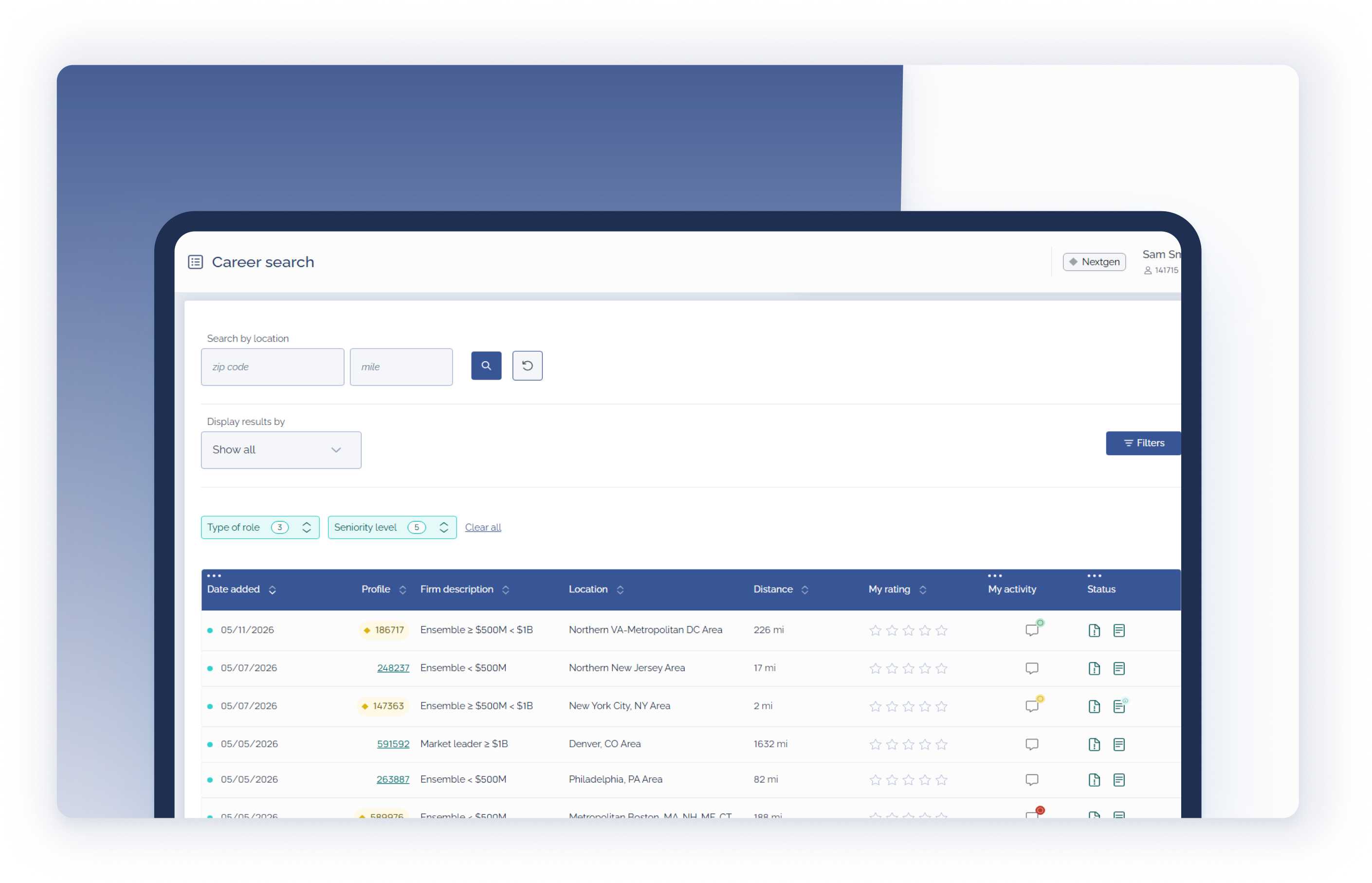Open comment icon for profile 591592
The width and height of the screenshot is (1372, 883).
coord(1032,744)
